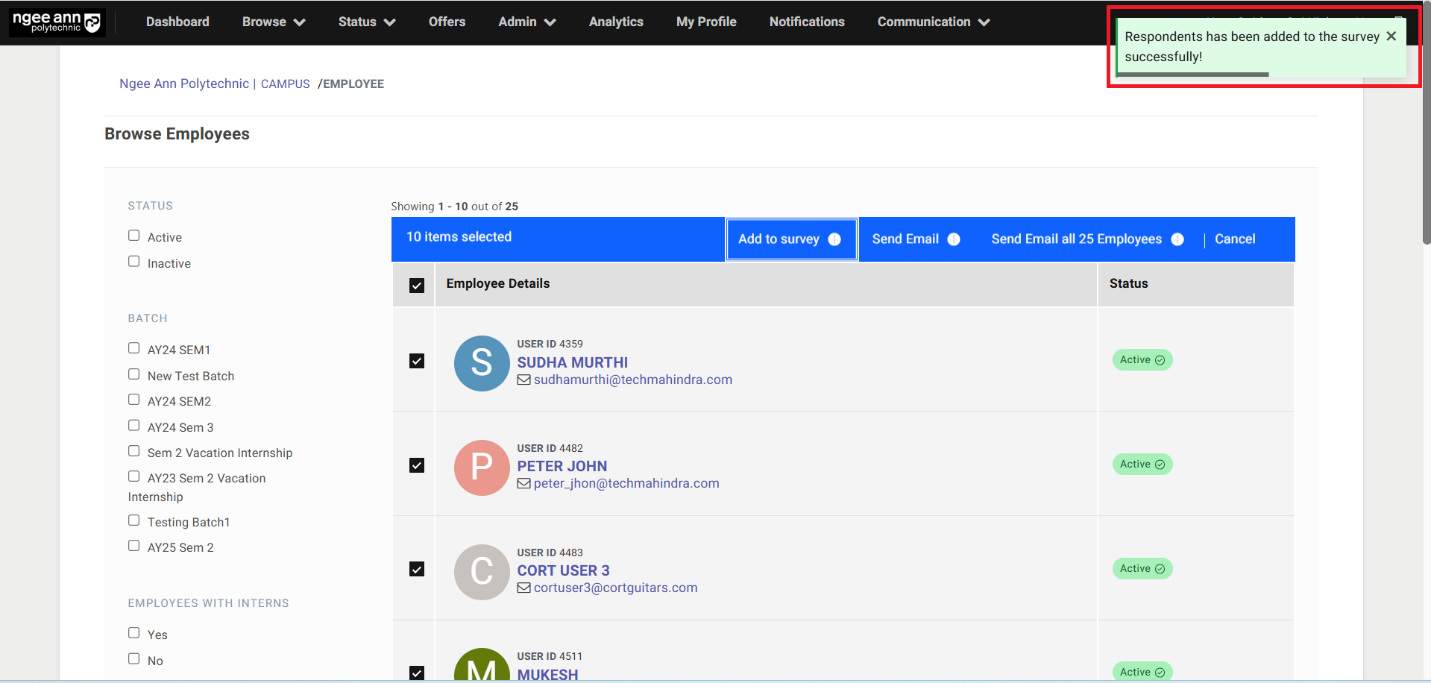
Task: Open the CAMPUS breadcrumb link
Action: (285, 83)
